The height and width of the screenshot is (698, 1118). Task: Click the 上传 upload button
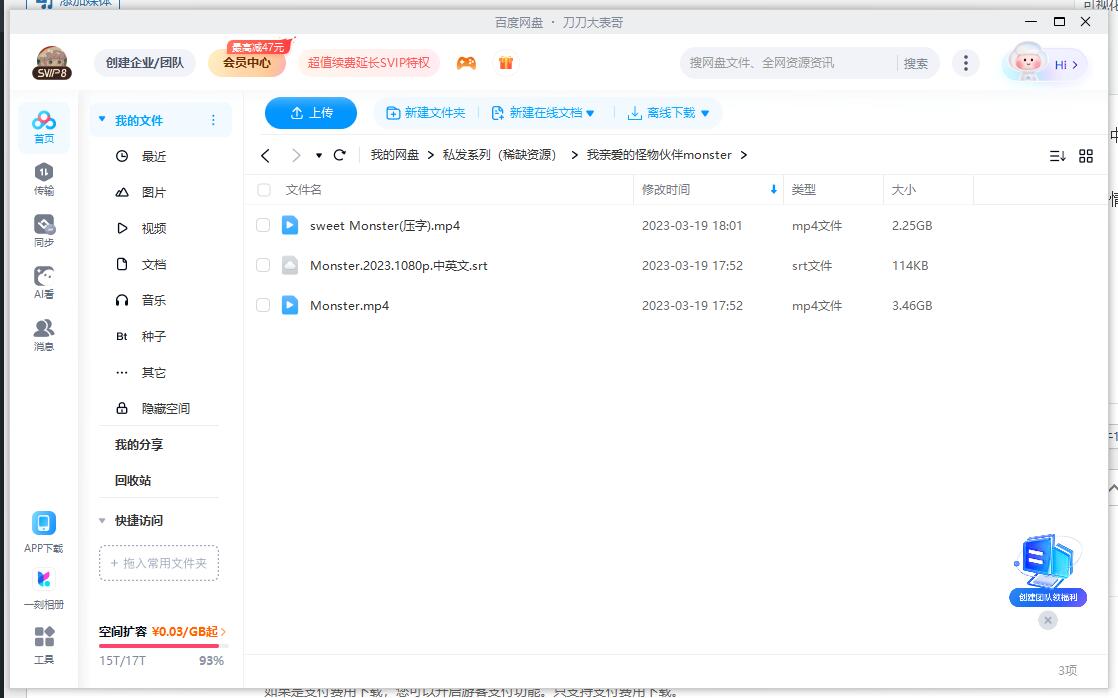[310, 112]
